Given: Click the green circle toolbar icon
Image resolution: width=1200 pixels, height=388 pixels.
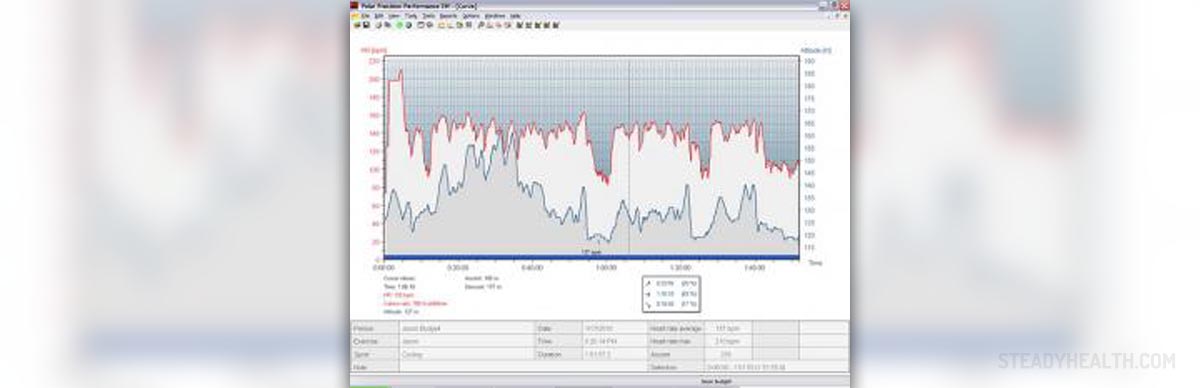Looking at the screenshot, I should [400, 25].
